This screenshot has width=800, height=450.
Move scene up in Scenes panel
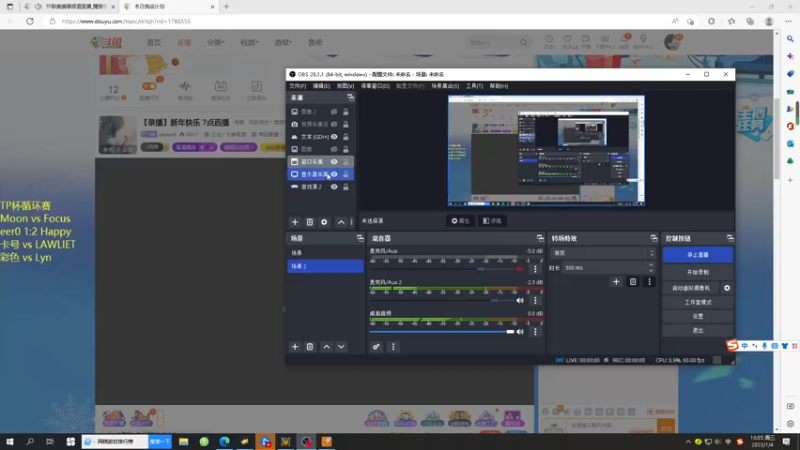click(x=327, y=347)
